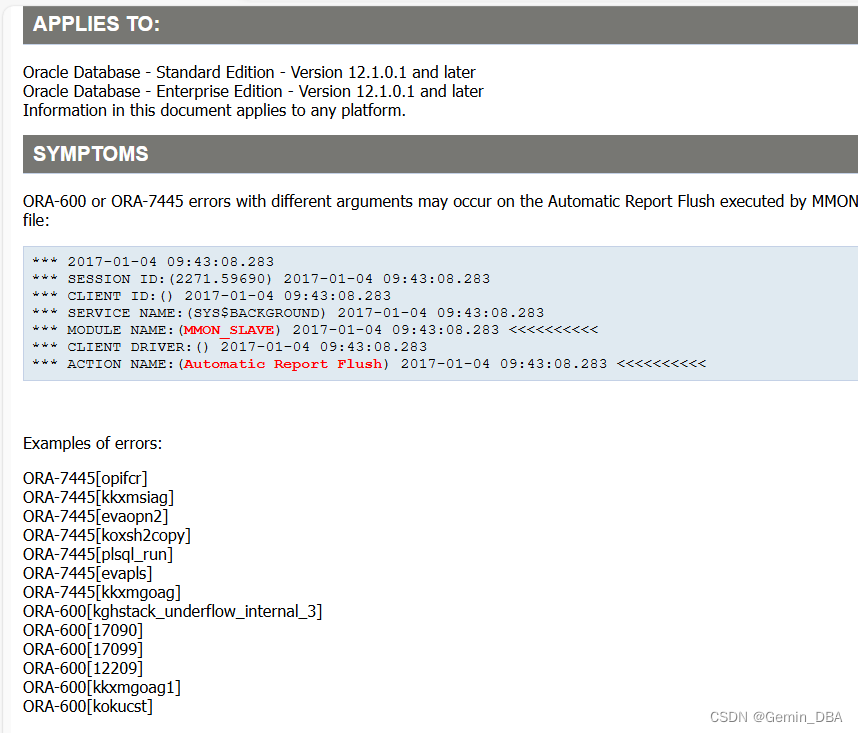This screenshot has height=733, width=858.
Task: Select ORA-600[12209] error entry
Action: point(83,668)
